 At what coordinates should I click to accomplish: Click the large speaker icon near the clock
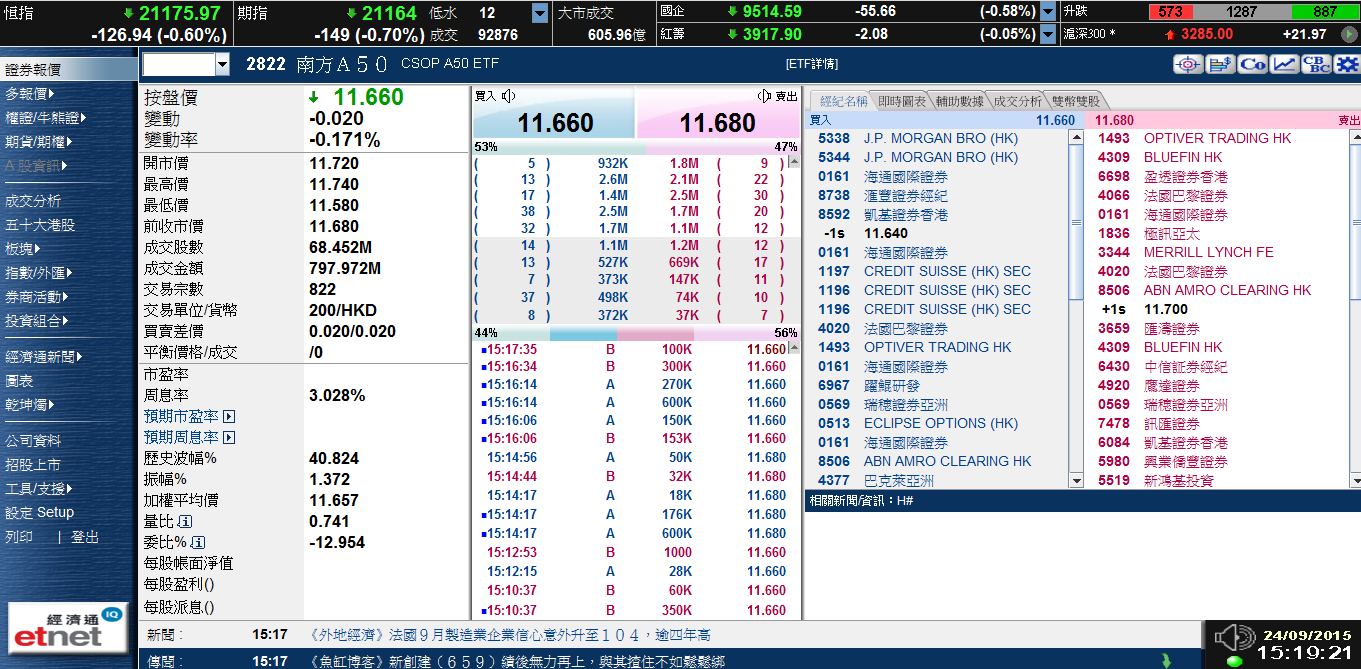1233,637
